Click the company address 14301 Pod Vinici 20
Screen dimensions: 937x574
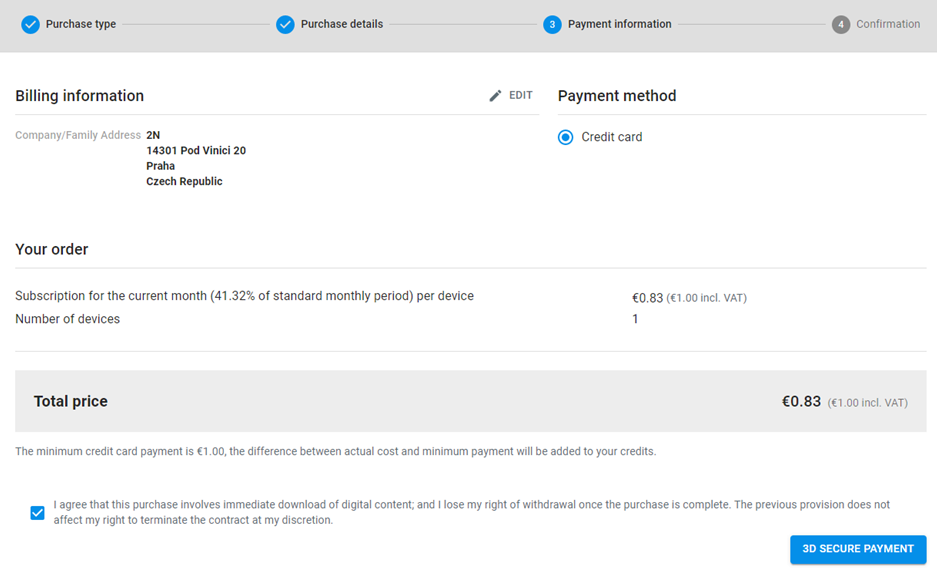pyautogui.click(x=196, y=151)
